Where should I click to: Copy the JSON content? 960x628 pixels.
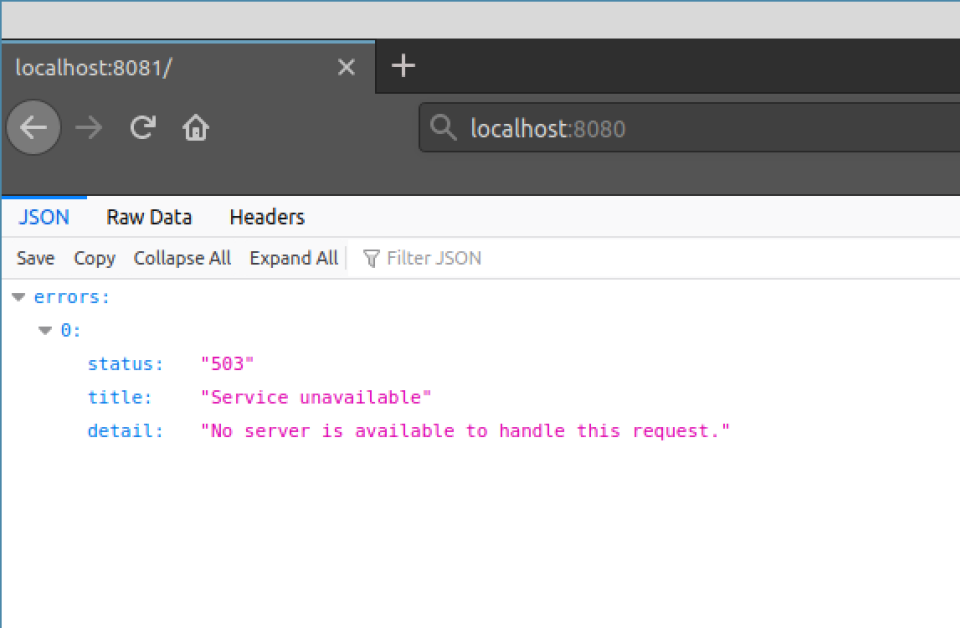coord(94,258)
